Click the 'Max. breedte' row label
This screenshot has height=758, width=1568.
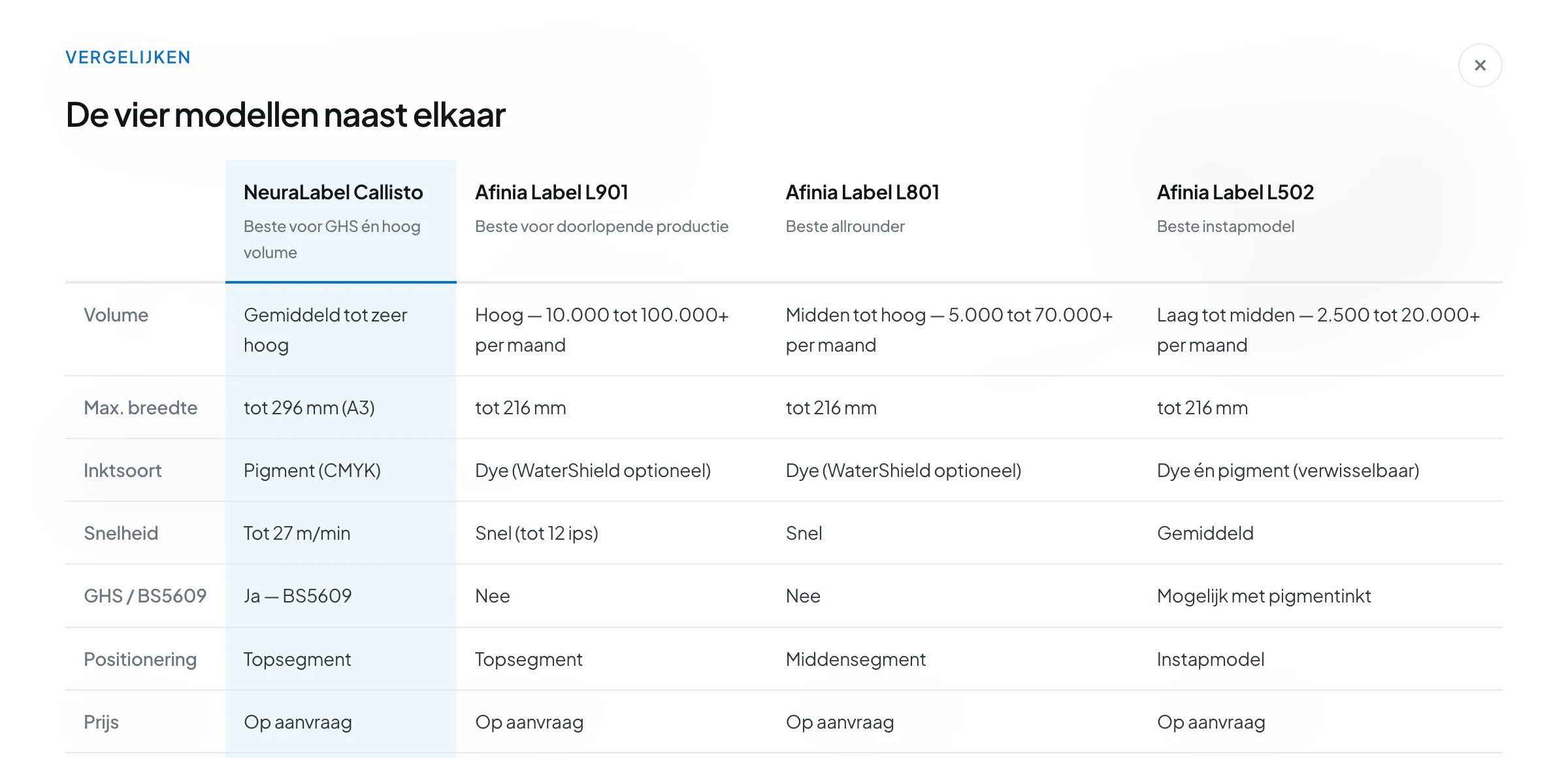tap(140, 408)
